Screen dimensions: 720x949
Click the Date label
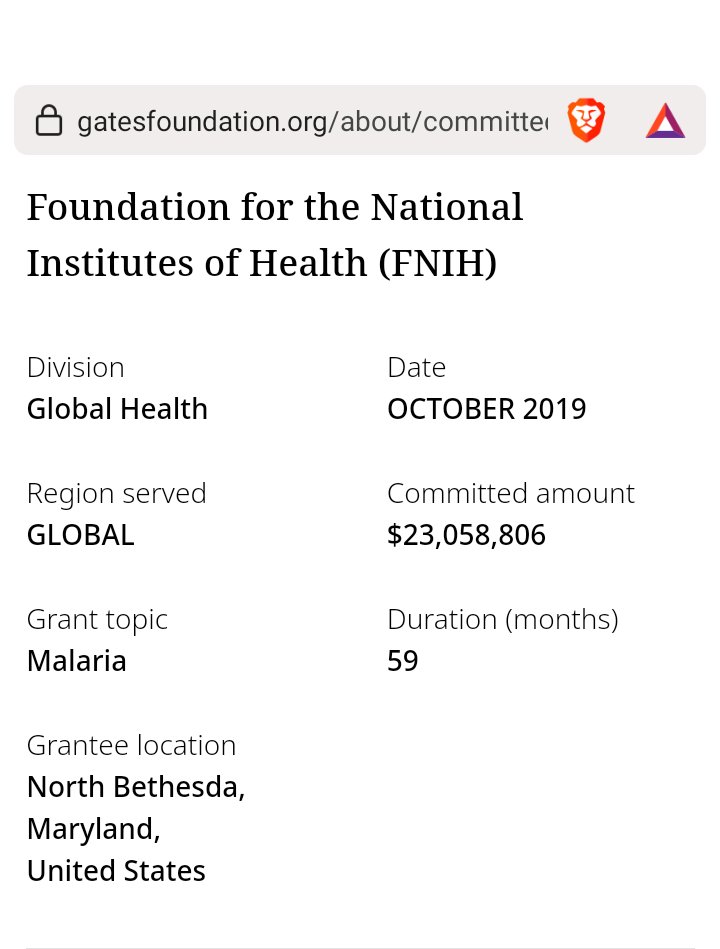(x=416, y=367)
